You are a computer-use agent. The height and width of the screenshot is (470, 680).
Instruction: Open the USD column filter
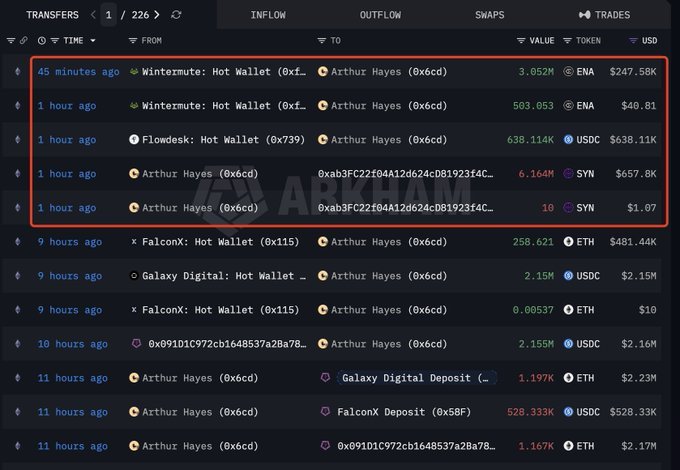point(633,41)
